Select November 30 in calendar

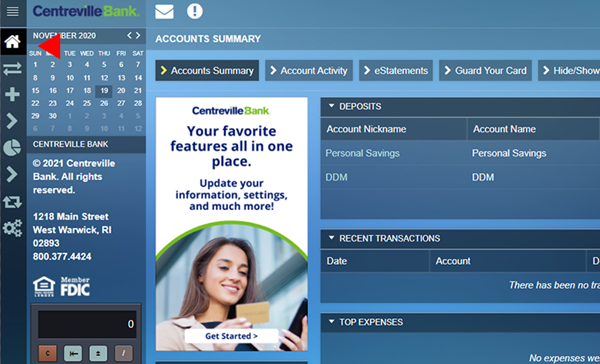[x=52, y=116]
